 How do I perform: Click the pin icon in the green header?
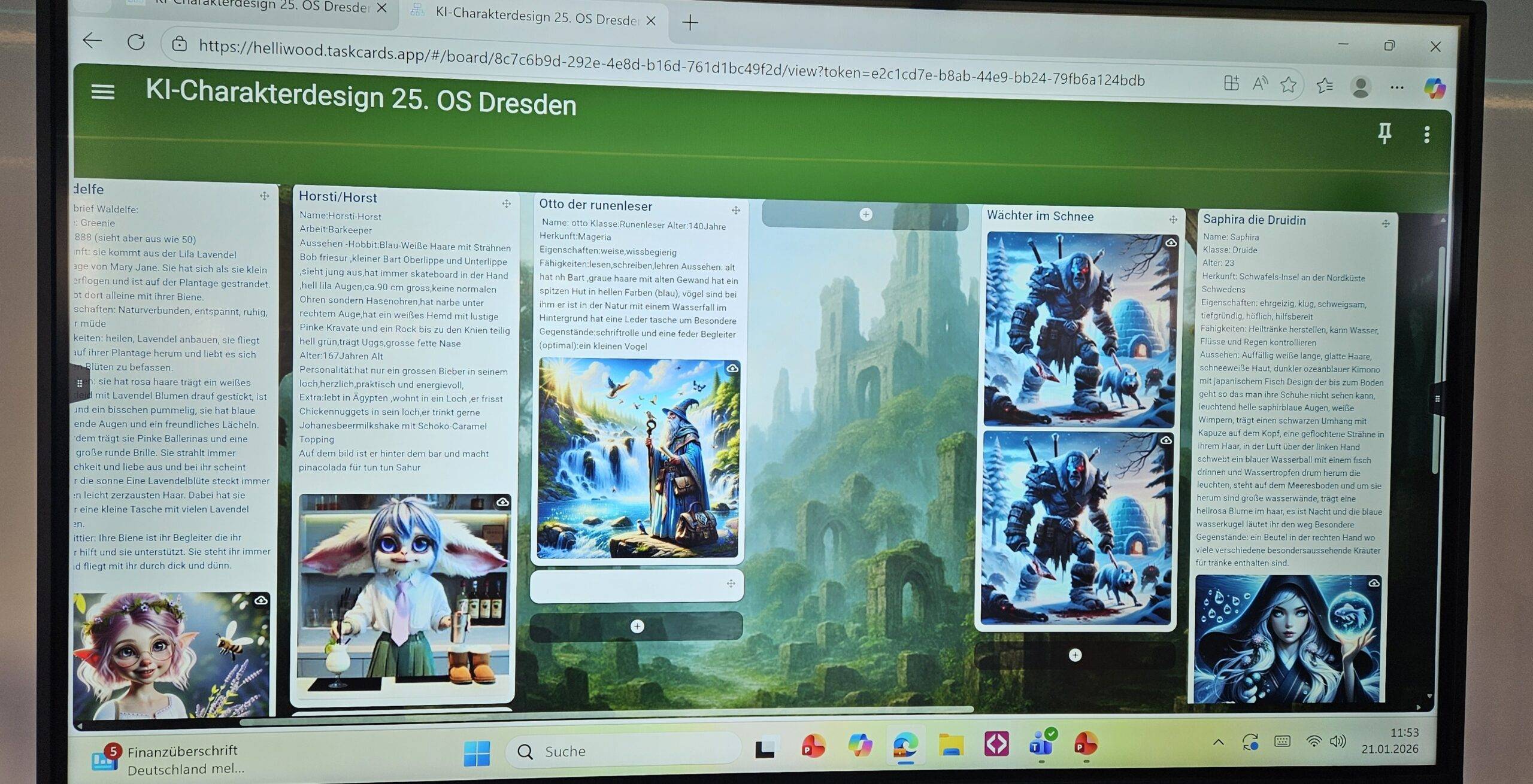pyautogui.click(x=1384, y=133)
